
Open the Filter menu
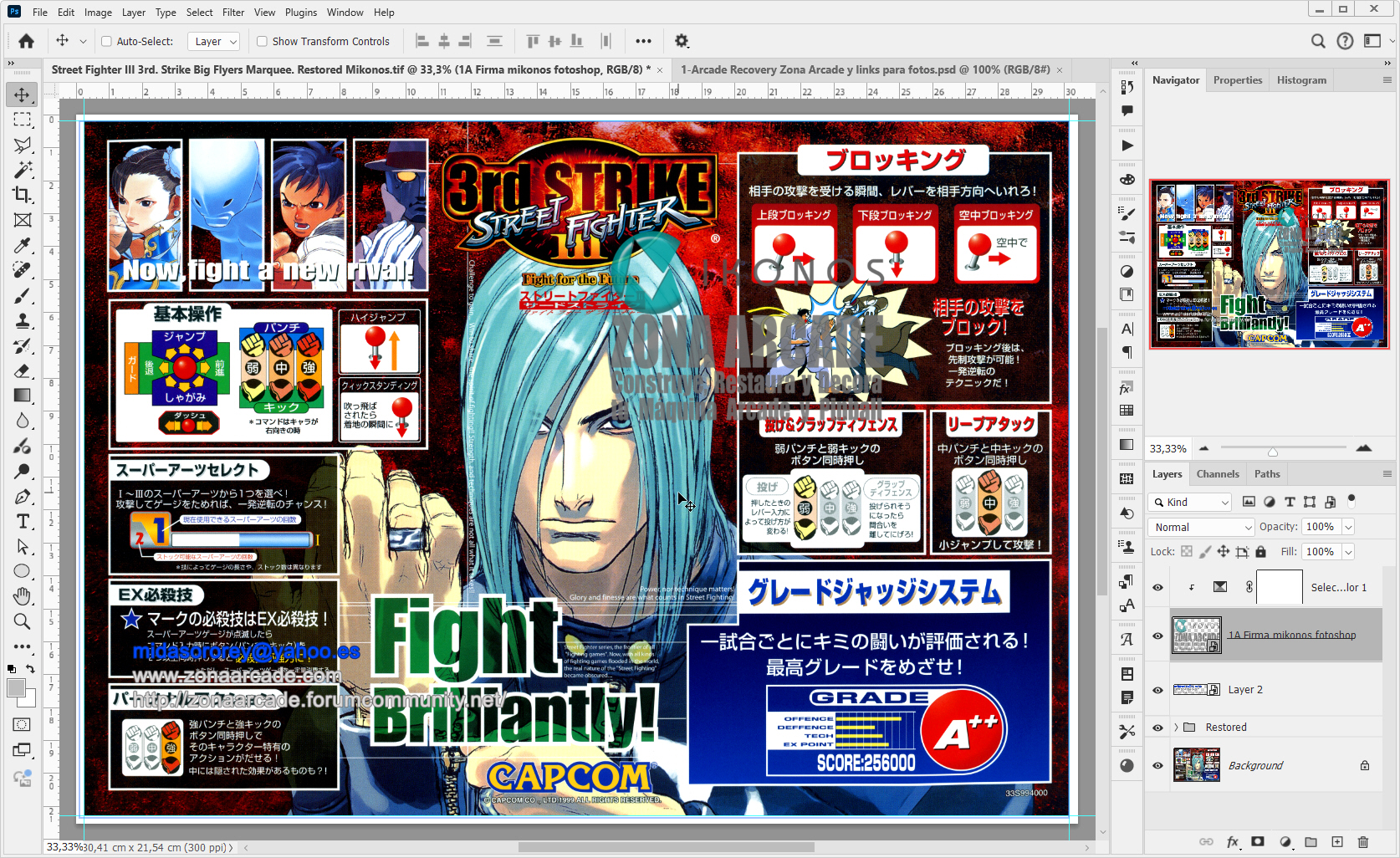click(233, 13)
